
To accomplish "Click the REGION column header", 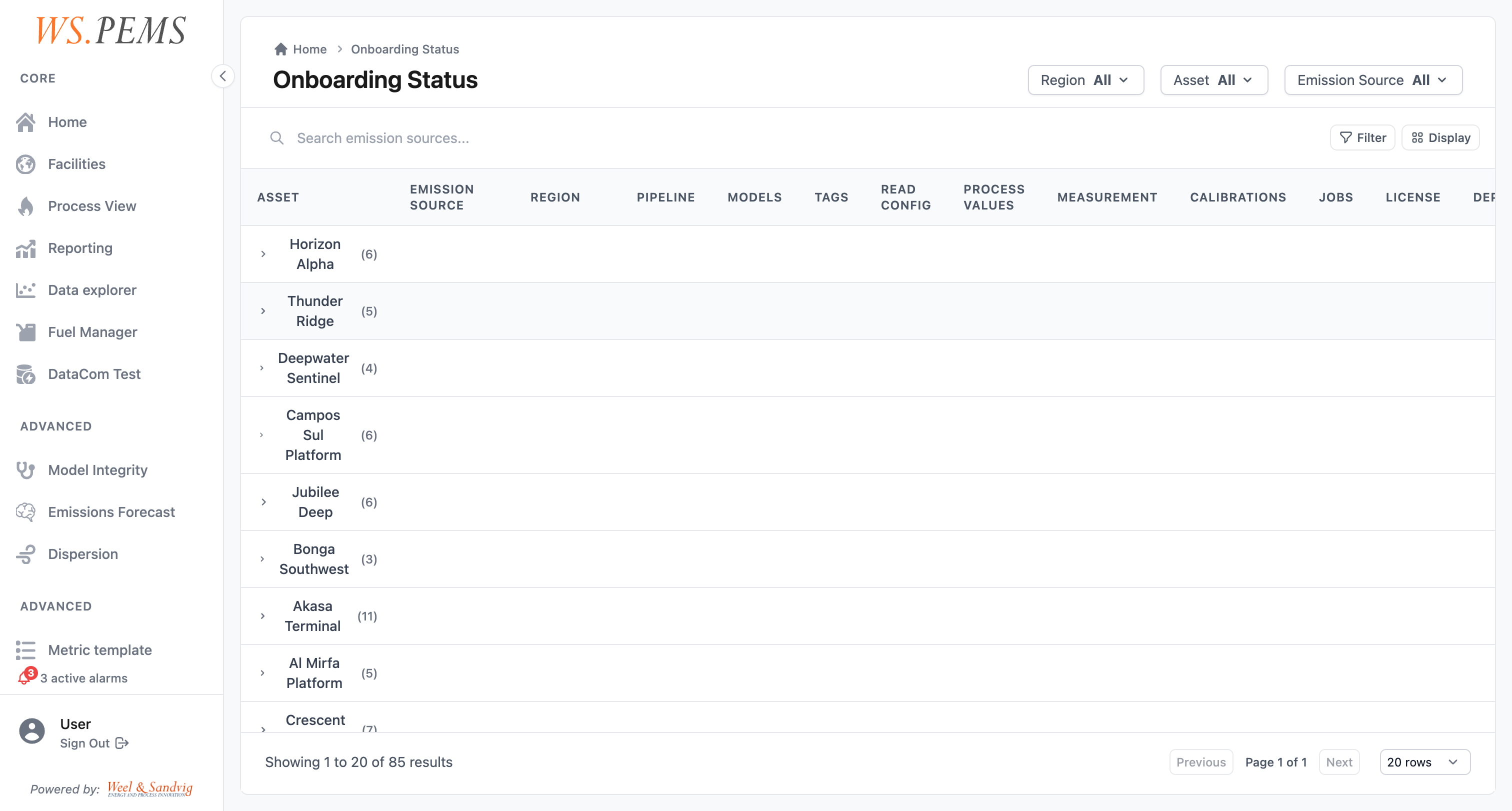I will tap(555, 197).
